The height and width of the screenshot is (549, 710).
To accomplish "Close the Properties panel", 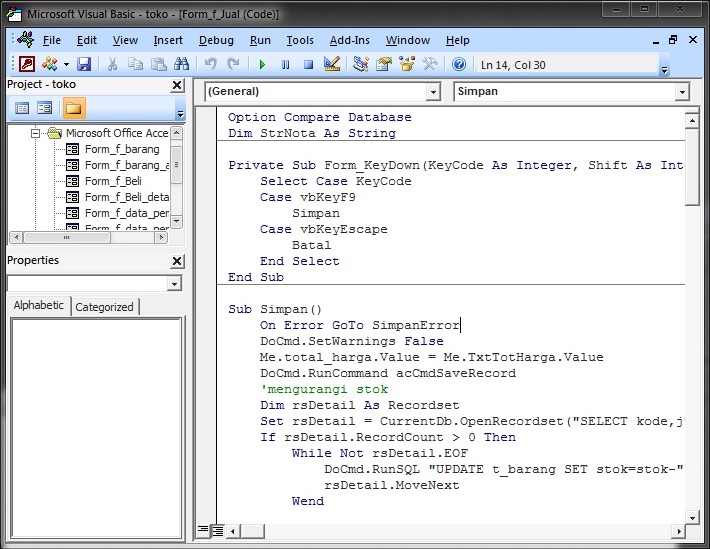I will pos(177,261).
